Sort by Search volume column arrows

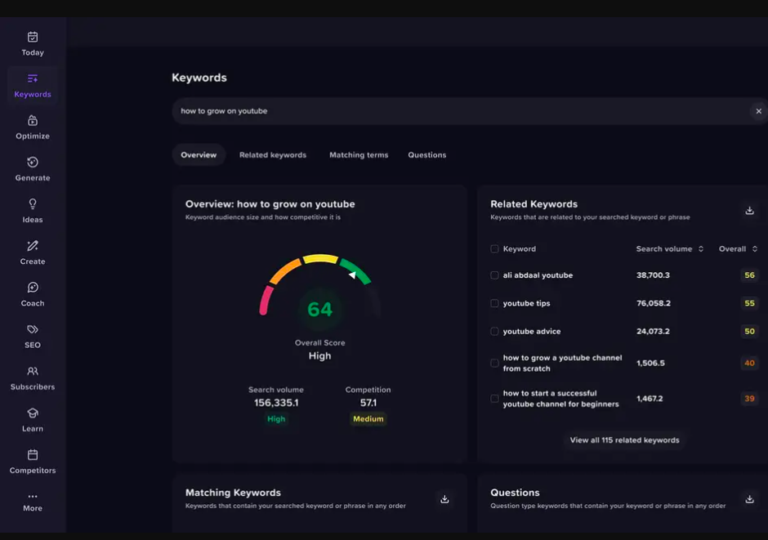tap(701, 249)
